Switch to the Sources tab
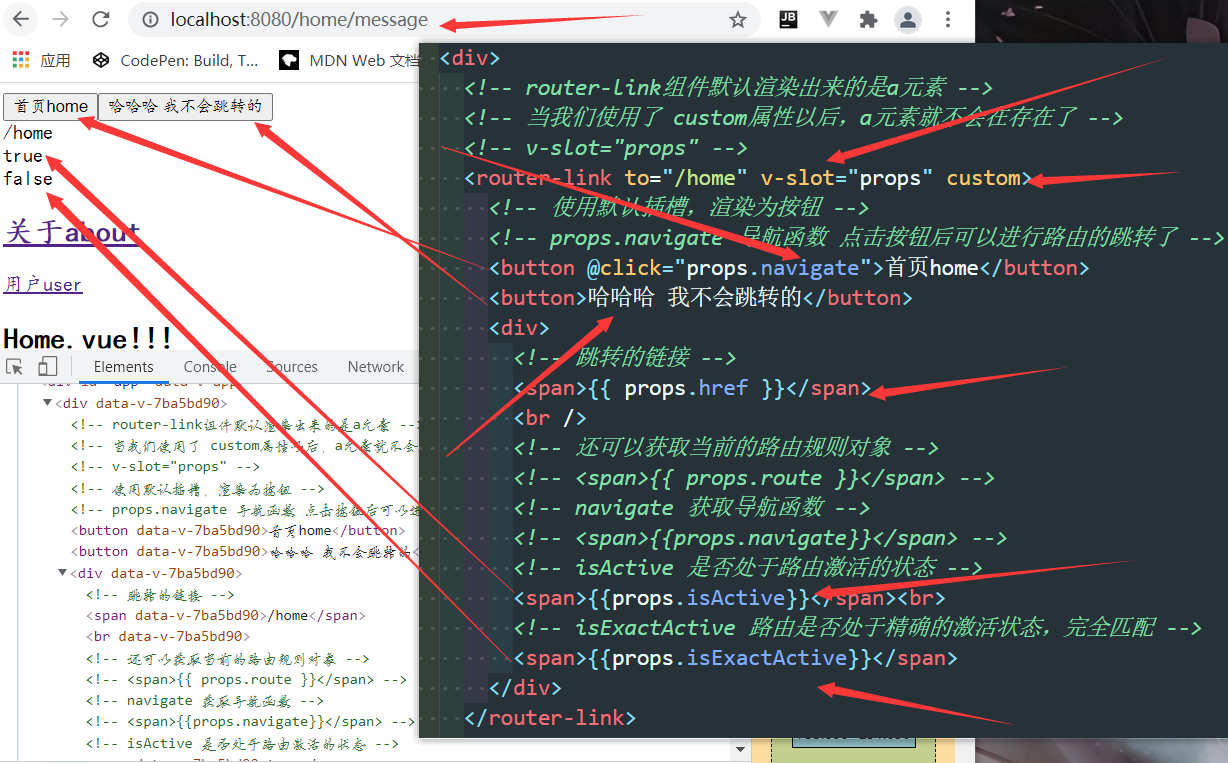Viewport: 1228px width, 763px height. click(x=292, y=367)
